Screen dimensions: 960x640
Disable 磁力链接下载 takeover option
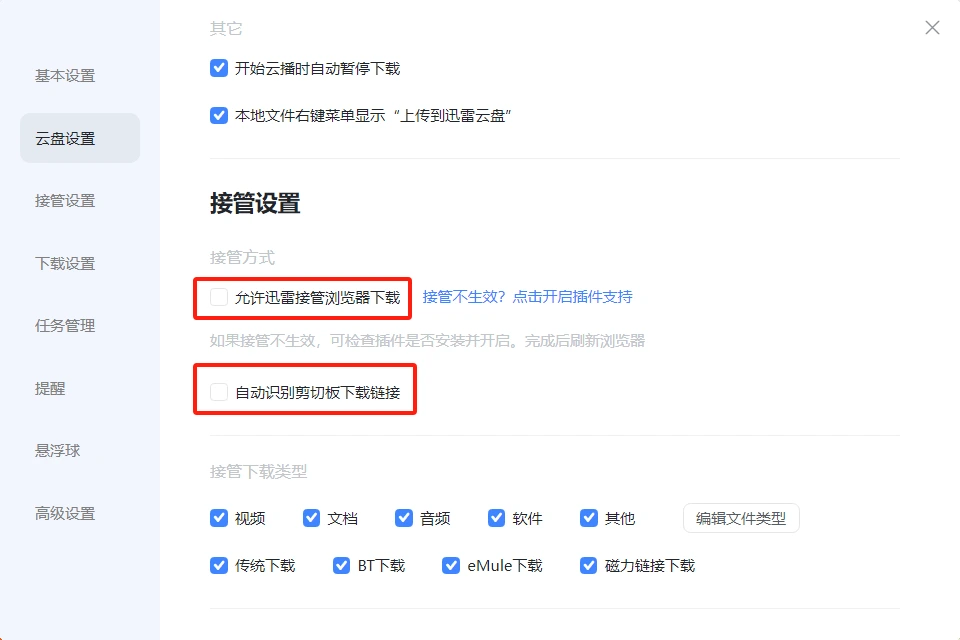[x=588, y=565]
